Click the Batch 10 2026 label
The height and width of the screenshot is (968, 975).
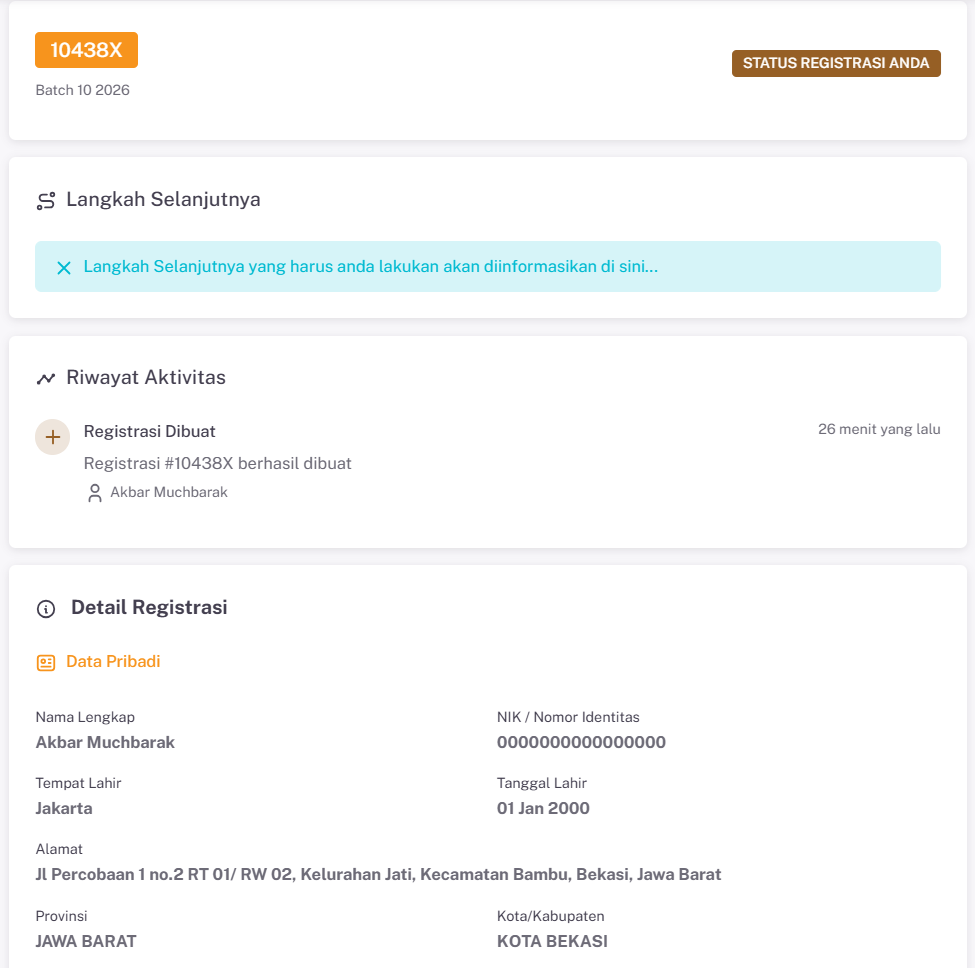point(83,90)
